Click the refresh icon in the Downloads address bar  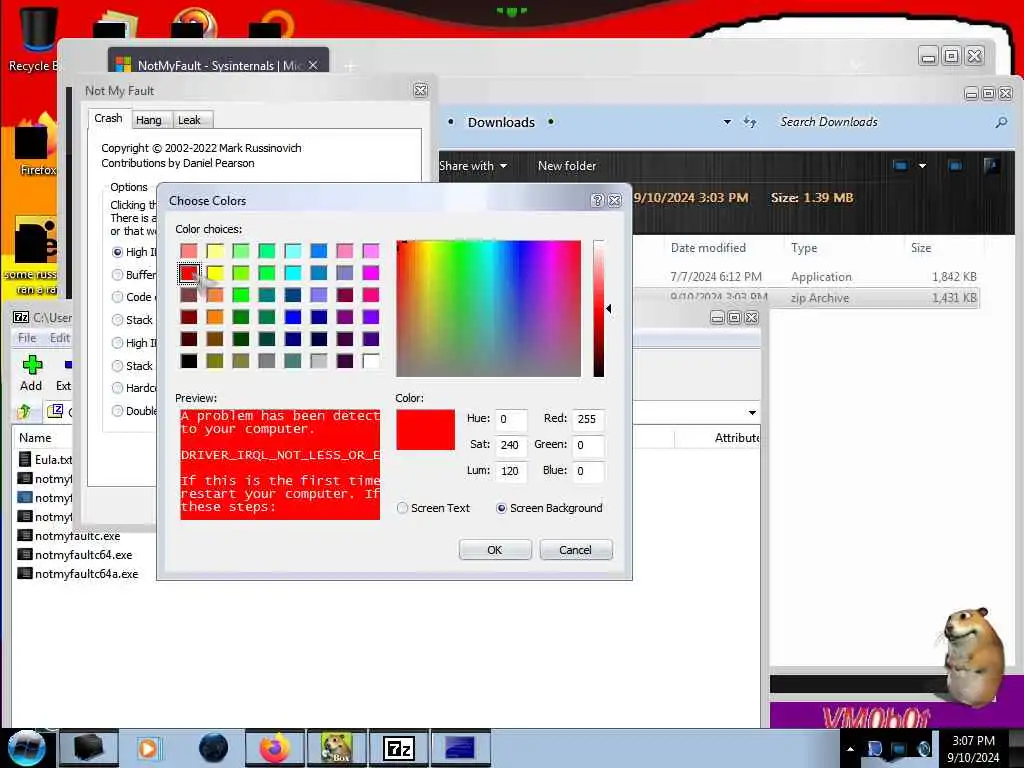(750, 122)
